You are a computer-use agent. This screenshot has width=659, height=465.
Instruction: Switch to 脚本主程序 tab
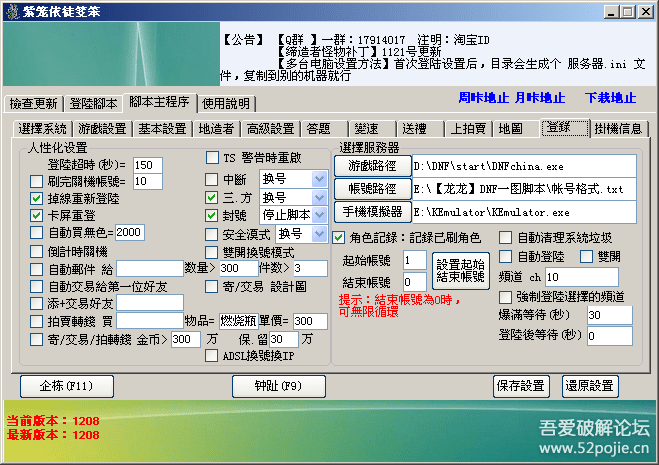(159, 102)
